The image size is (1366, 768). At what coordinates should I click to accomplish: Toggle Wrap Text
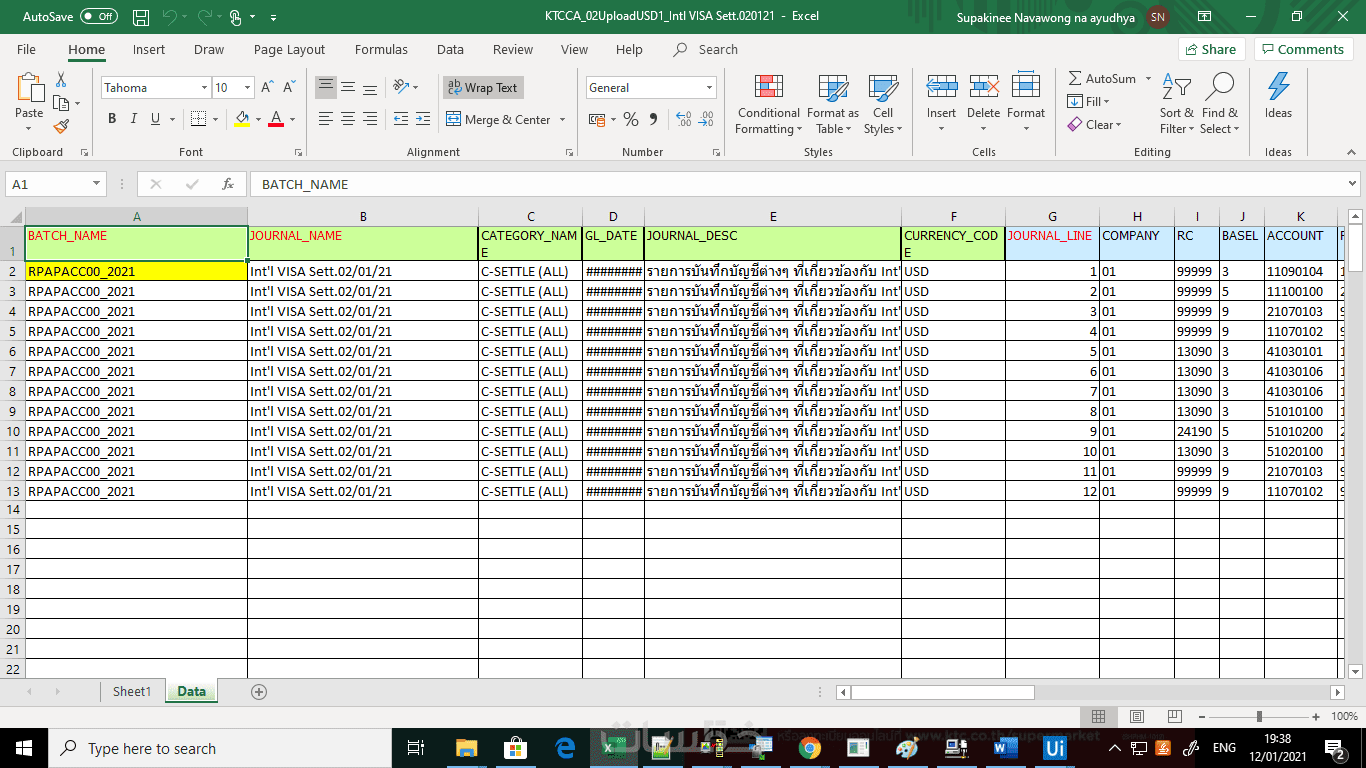[x=484, y=87]
